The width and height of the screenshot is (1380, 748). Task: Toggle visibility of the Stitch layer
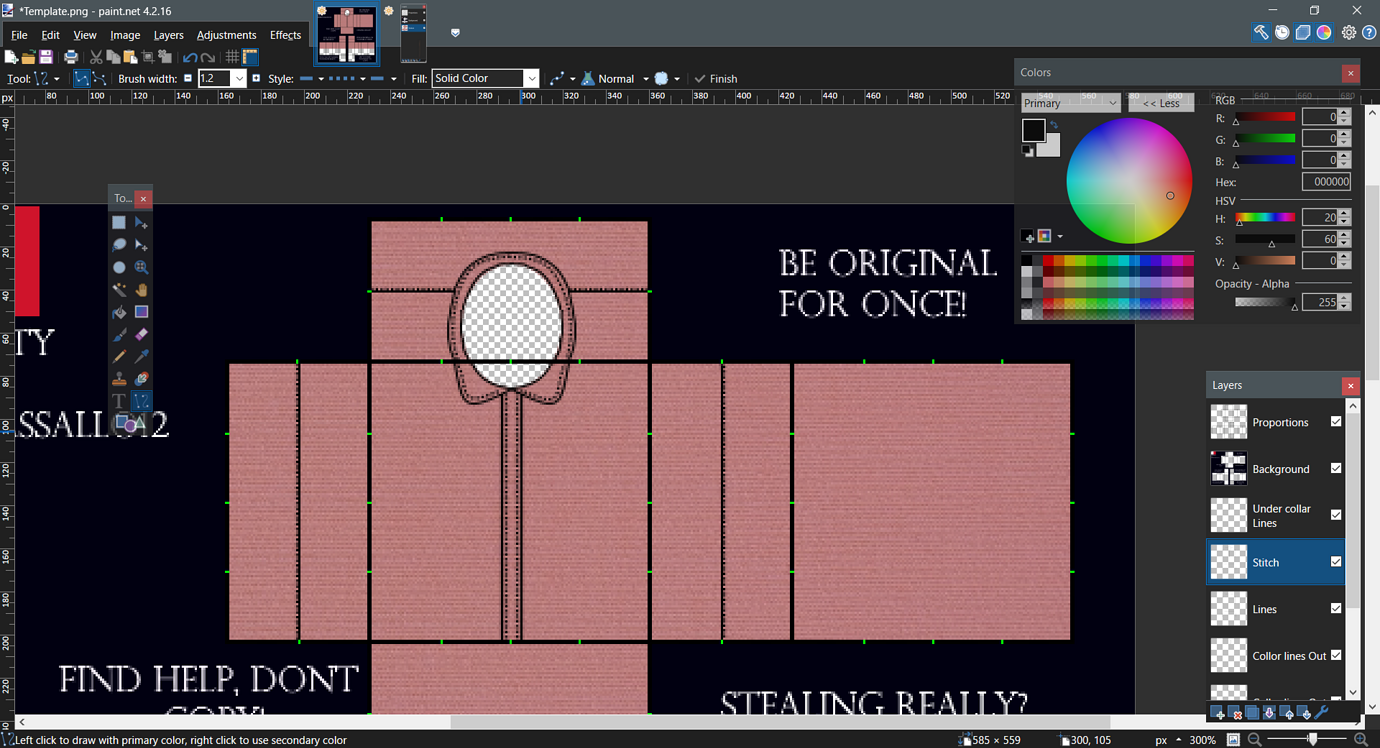[1336, 562]
